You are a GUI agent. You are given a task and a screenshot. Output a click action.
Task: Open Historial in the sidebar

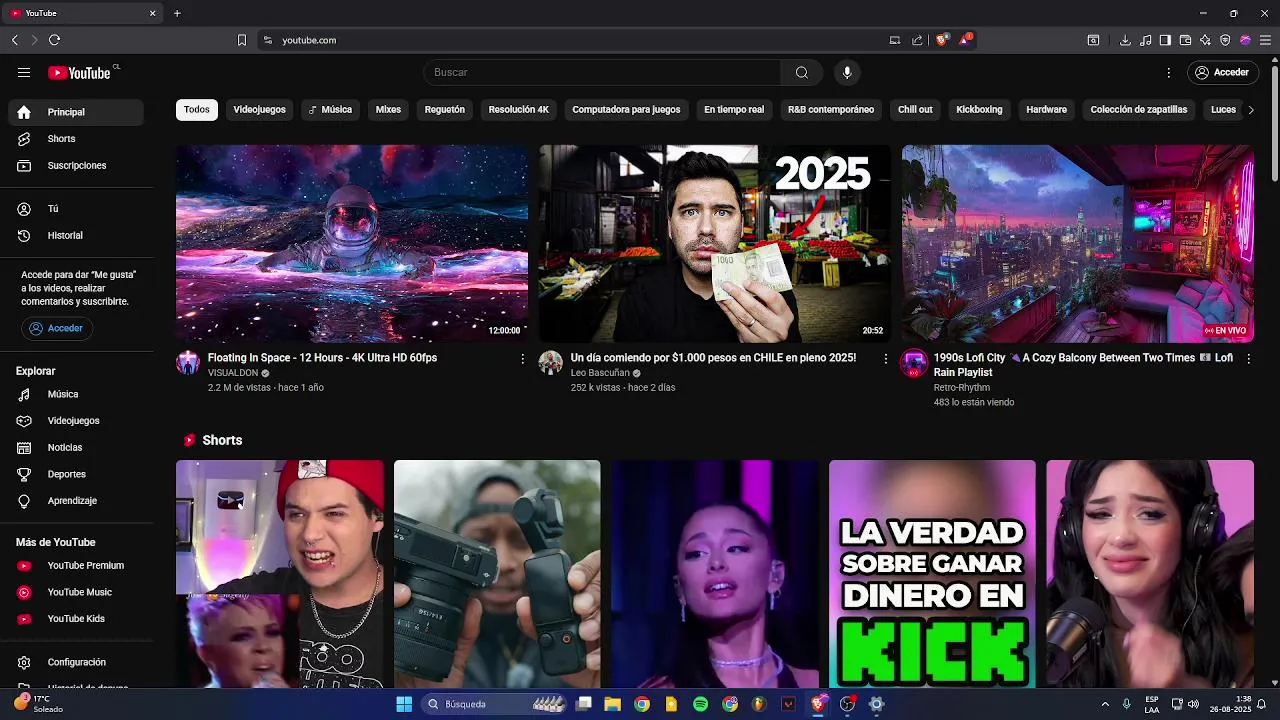pyautogui.click(x=76, y=235)
